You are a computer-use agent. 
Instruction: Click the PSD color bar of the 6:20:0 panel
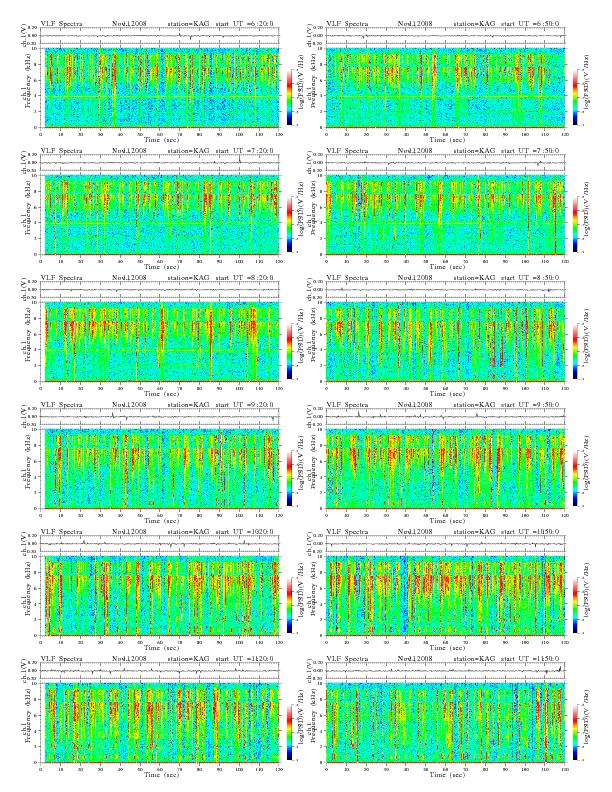[x=289, y=97]
